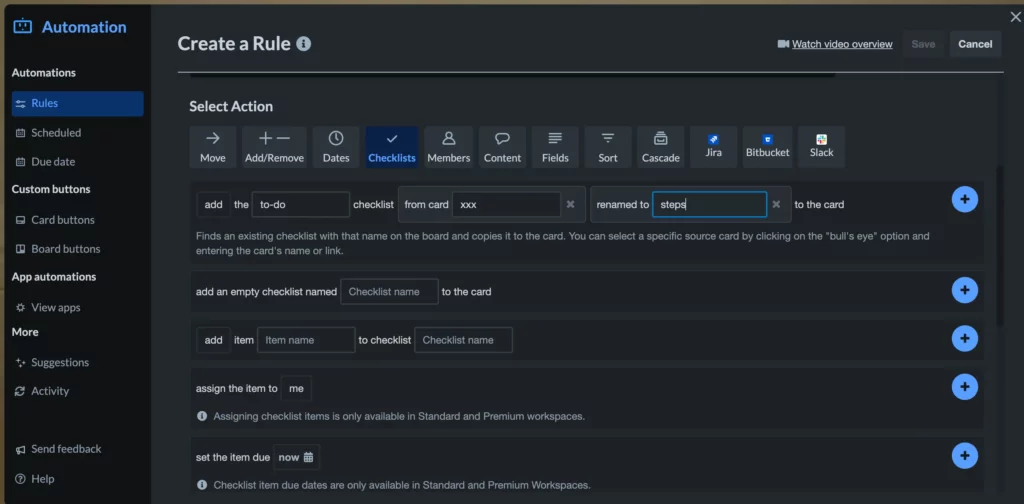
Task: Add the set item due action with plus button
Action: pyautogui.click(x=965, y=455)
